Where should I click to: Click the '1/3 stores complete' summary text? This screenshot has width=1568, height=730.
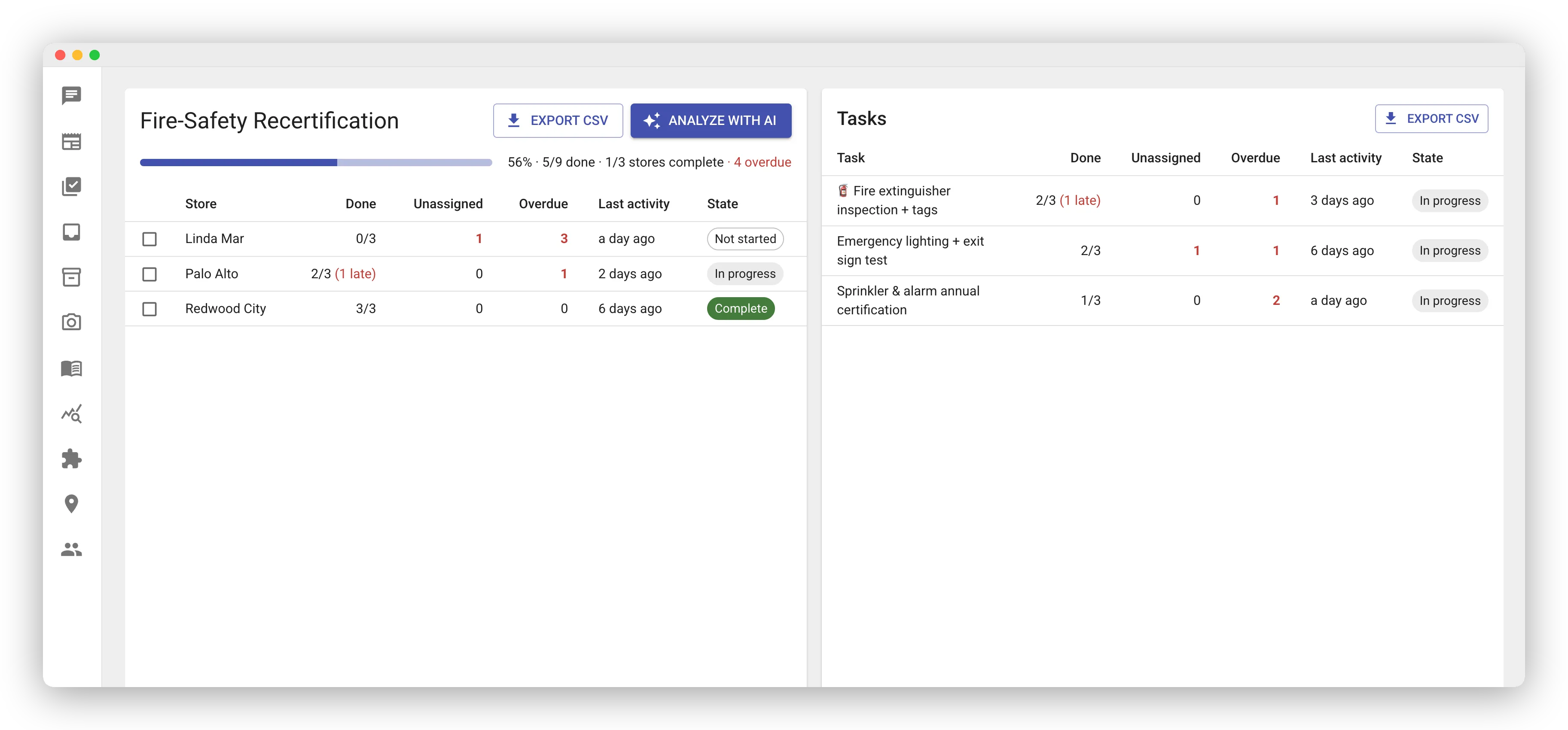[664, 162]
